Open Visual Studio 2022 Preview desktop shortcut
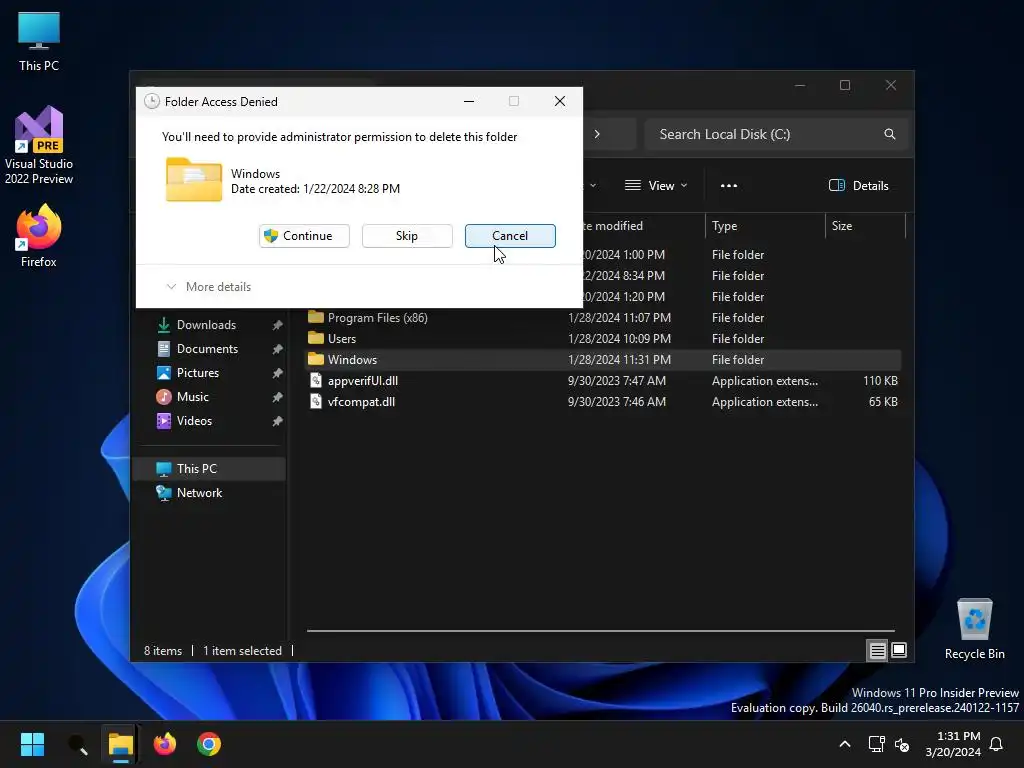The image size is (1024, 768). 39,144
